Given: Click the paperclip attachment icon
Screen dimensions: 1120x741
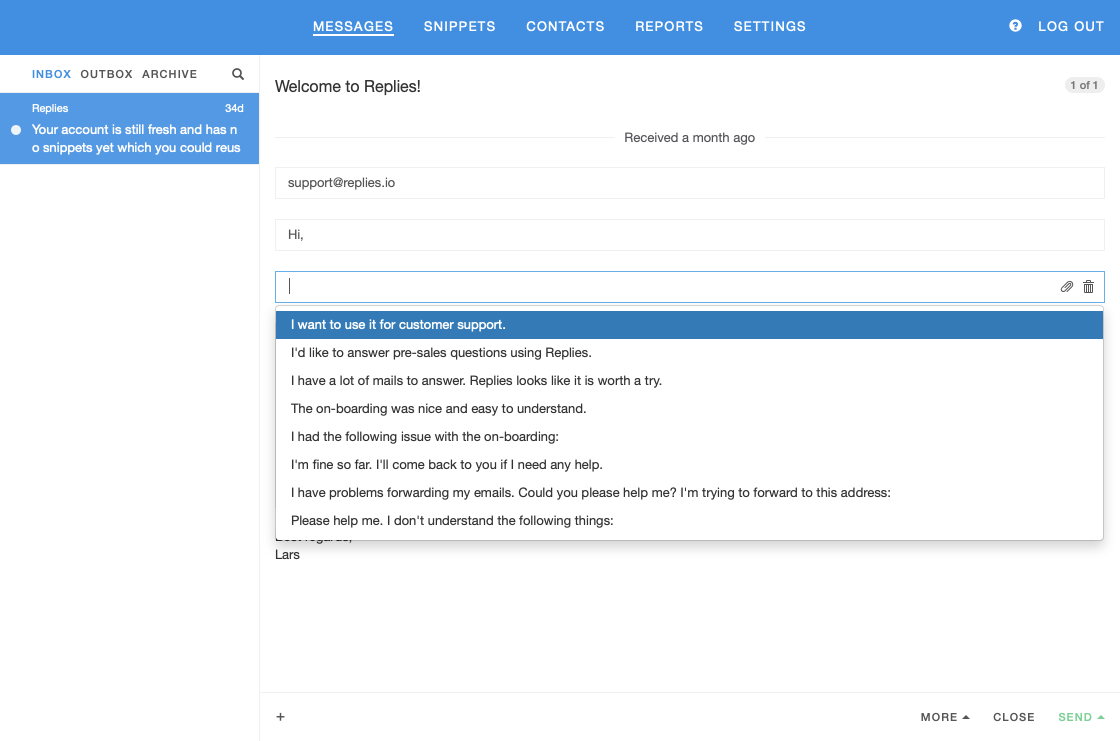Looking at the screenshot, I should click(x=1067, y=287).
